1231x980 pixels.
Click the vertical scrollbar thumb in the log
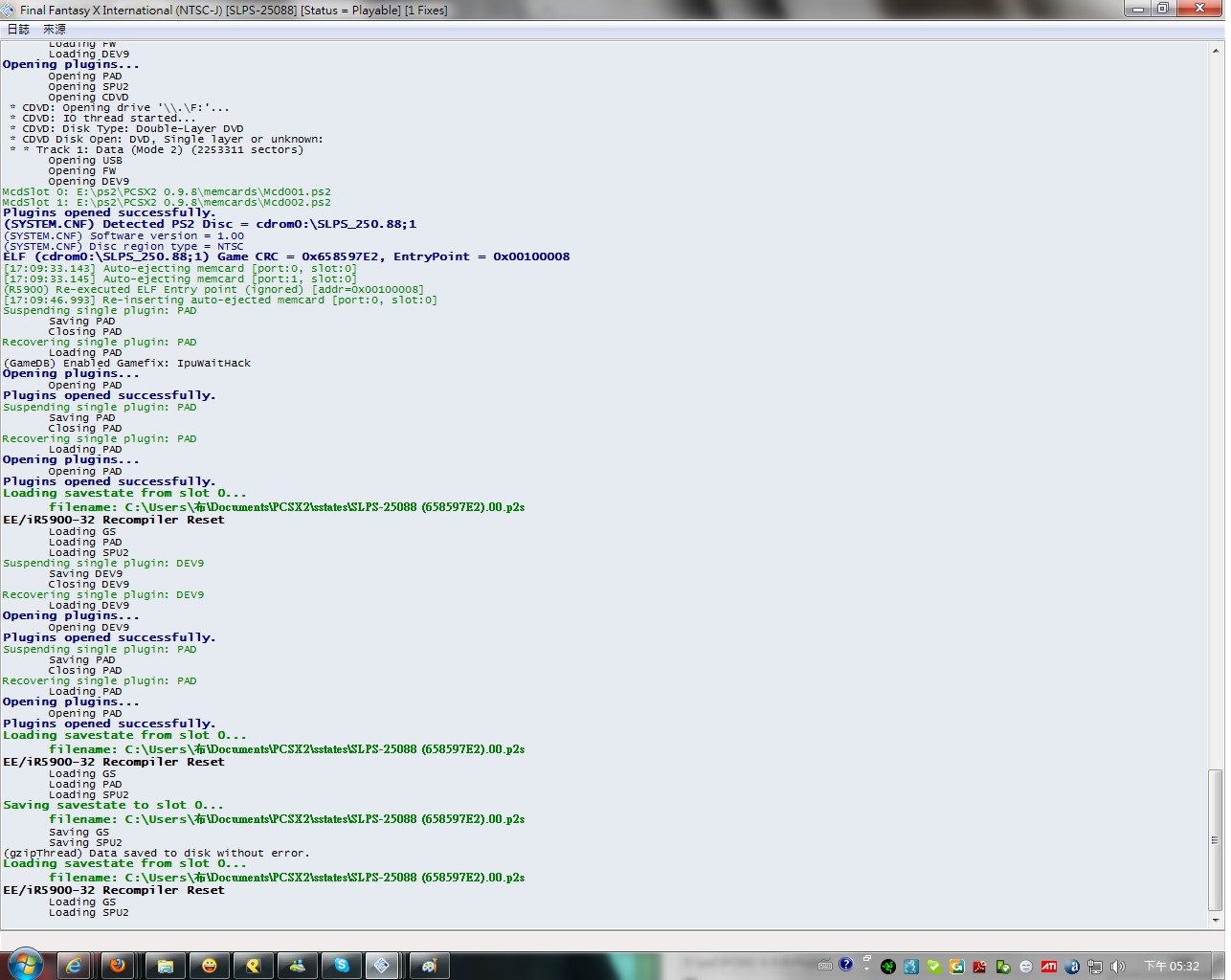click(x=1216, y=840)
